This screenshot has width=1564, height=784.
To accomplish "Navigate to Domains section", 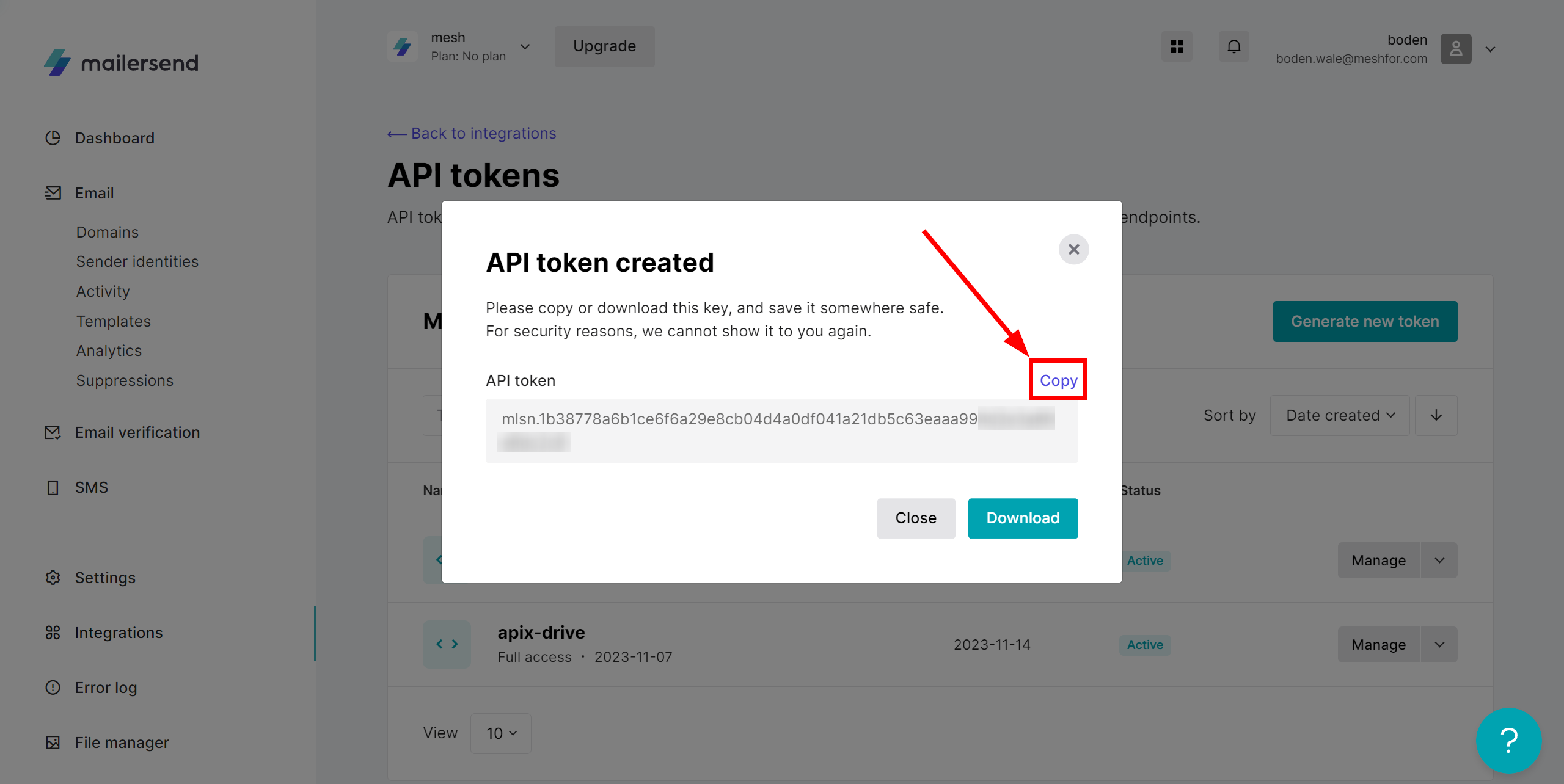I will [107, 230].
